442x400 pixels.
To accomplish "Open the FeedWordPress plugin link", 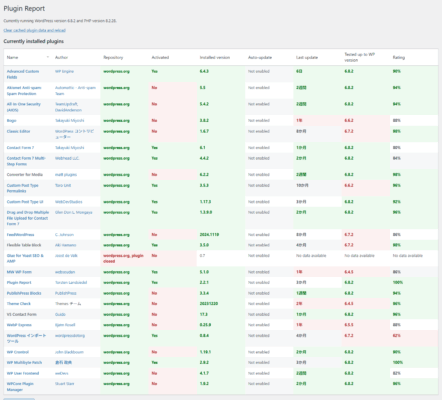I will click(x=20, y=235).
